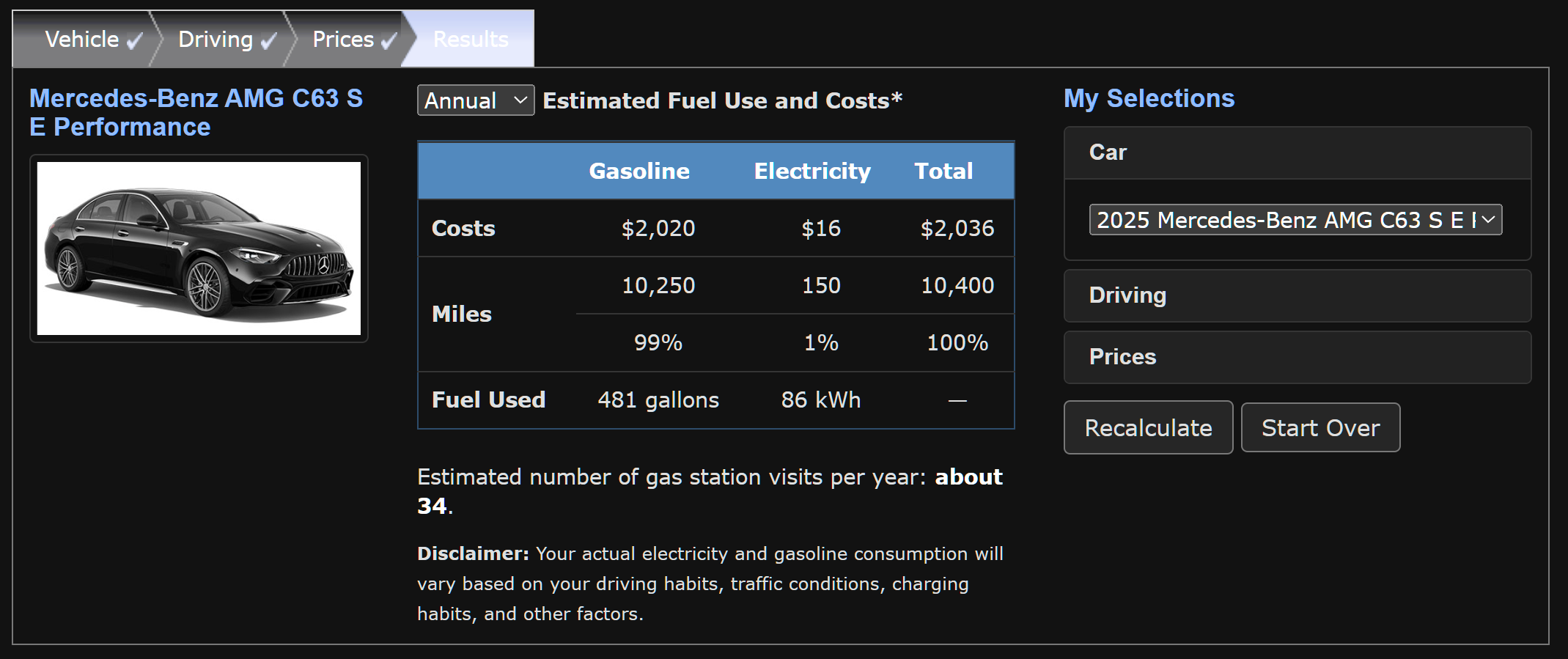This screenshot has height=659, width=1568.
Task: Click the 10,400 total miles value
Action: 957,285
